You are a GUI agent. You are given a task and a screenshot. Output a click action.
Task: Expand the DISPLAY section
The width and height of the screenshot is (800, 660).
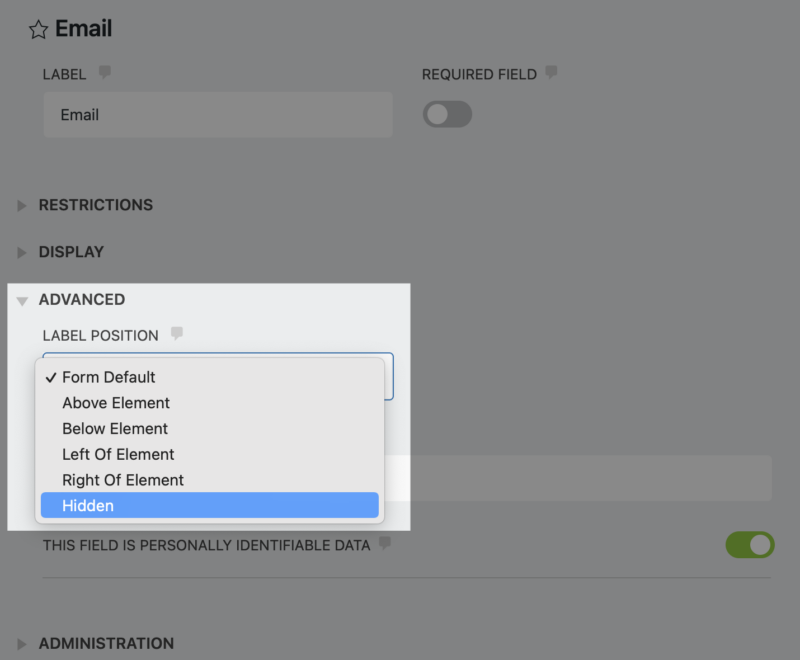[22, 252]
